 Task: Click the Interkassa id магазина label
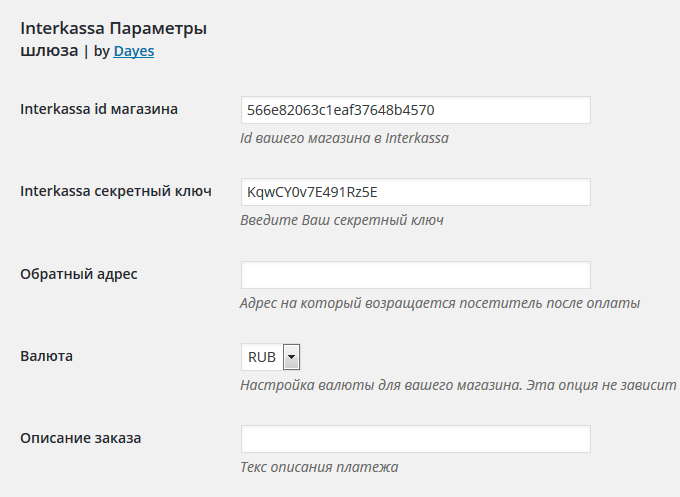click(x=99, y=109)
